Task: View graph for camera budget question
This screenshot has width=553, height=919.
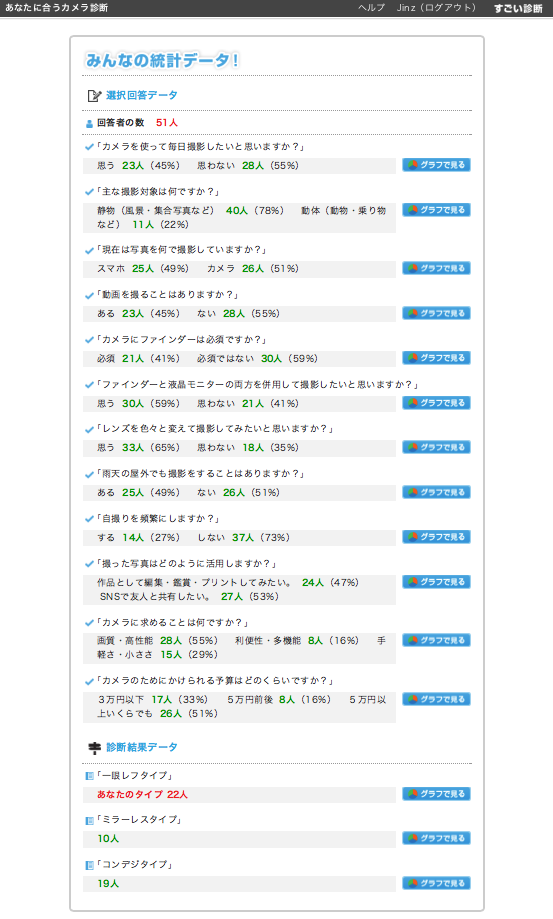Action: coord(436,699)
